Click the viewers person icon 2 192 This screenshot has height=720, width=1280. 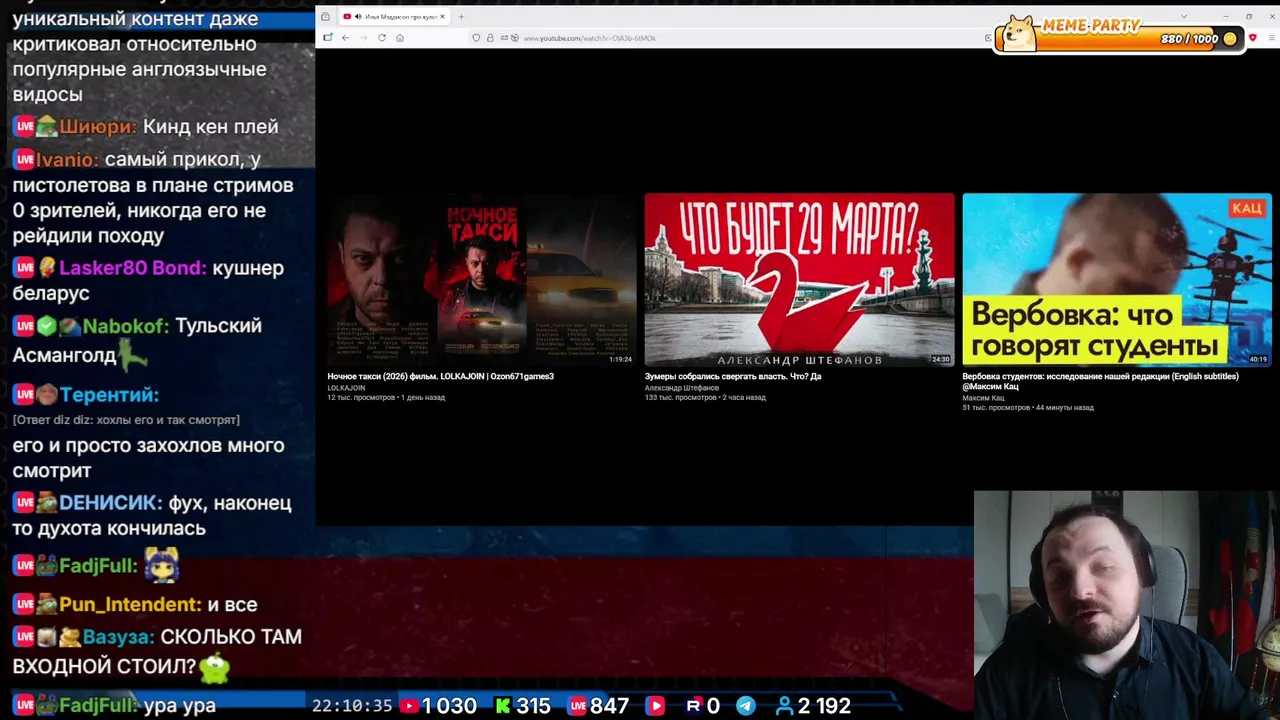(x=785, y=706)
